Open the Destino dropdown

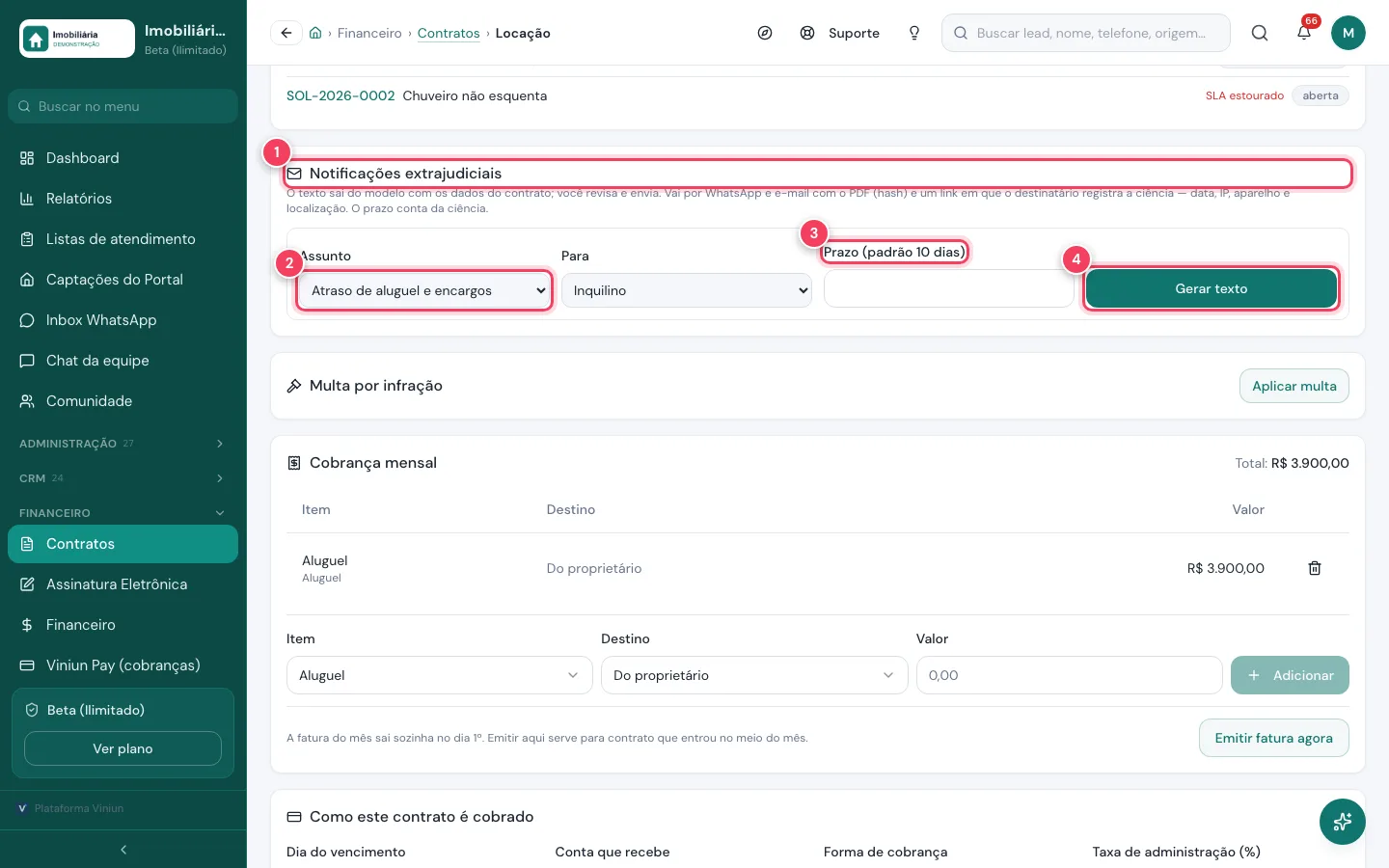tap(754, 675)
